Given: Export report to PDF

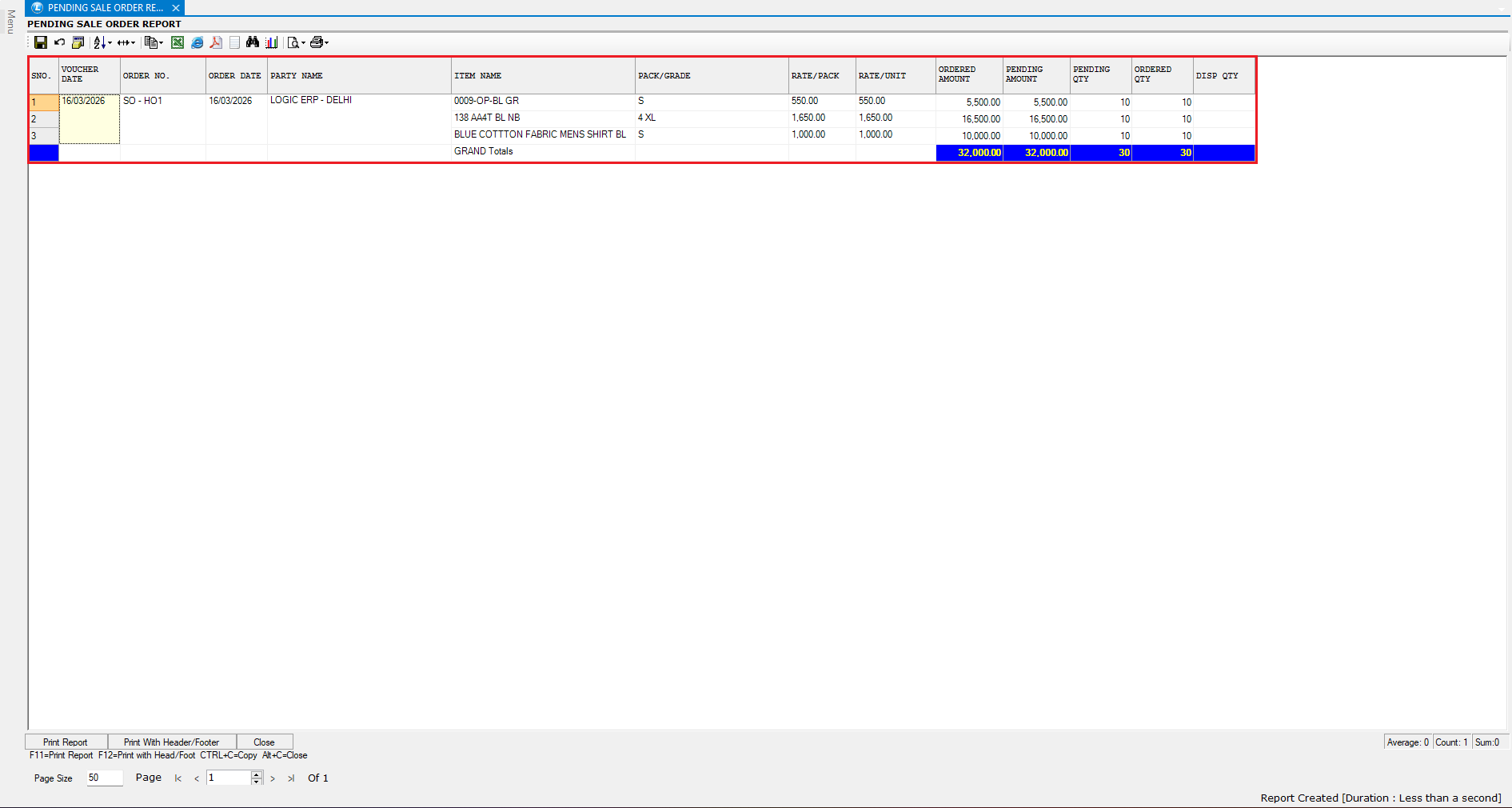Looking at the screenshot, I should pos(216,42).
